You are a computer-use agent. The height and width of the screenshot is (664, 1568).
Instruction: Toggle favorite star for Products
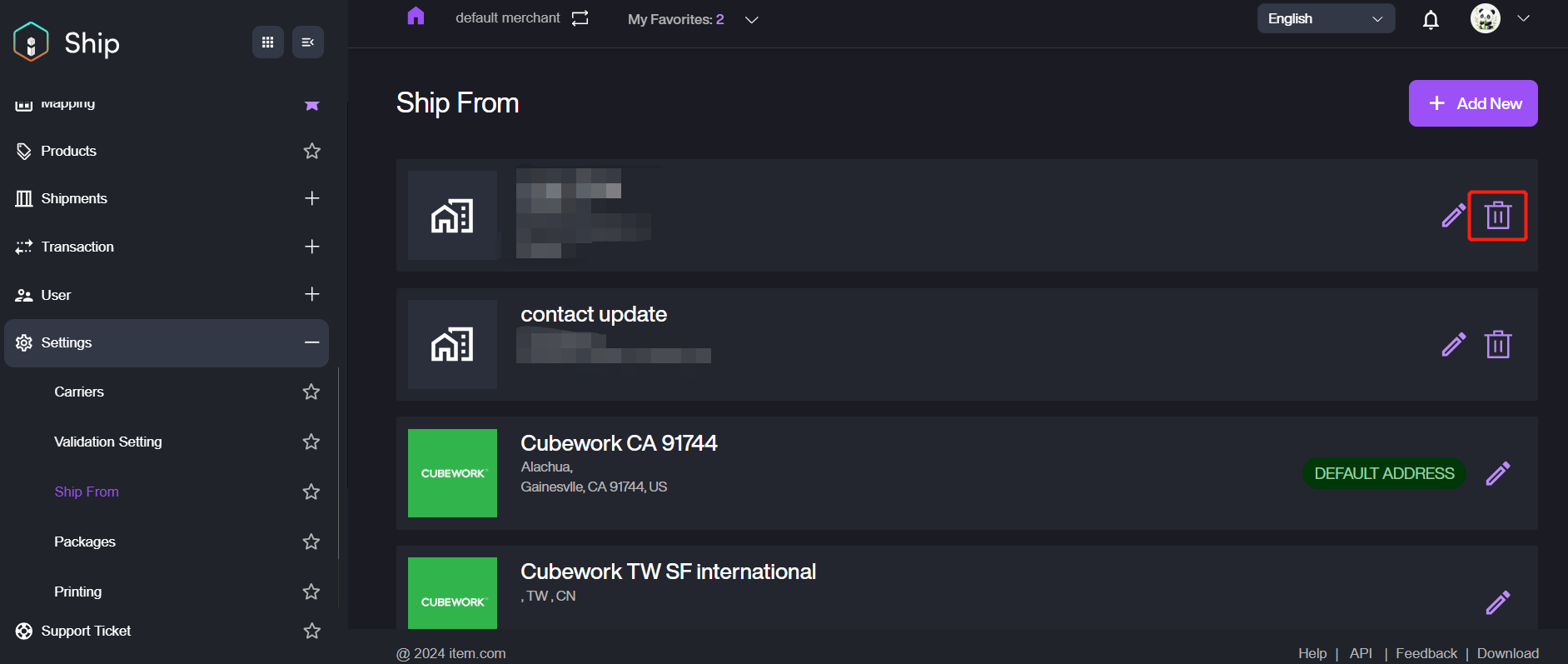pos(311,151)
